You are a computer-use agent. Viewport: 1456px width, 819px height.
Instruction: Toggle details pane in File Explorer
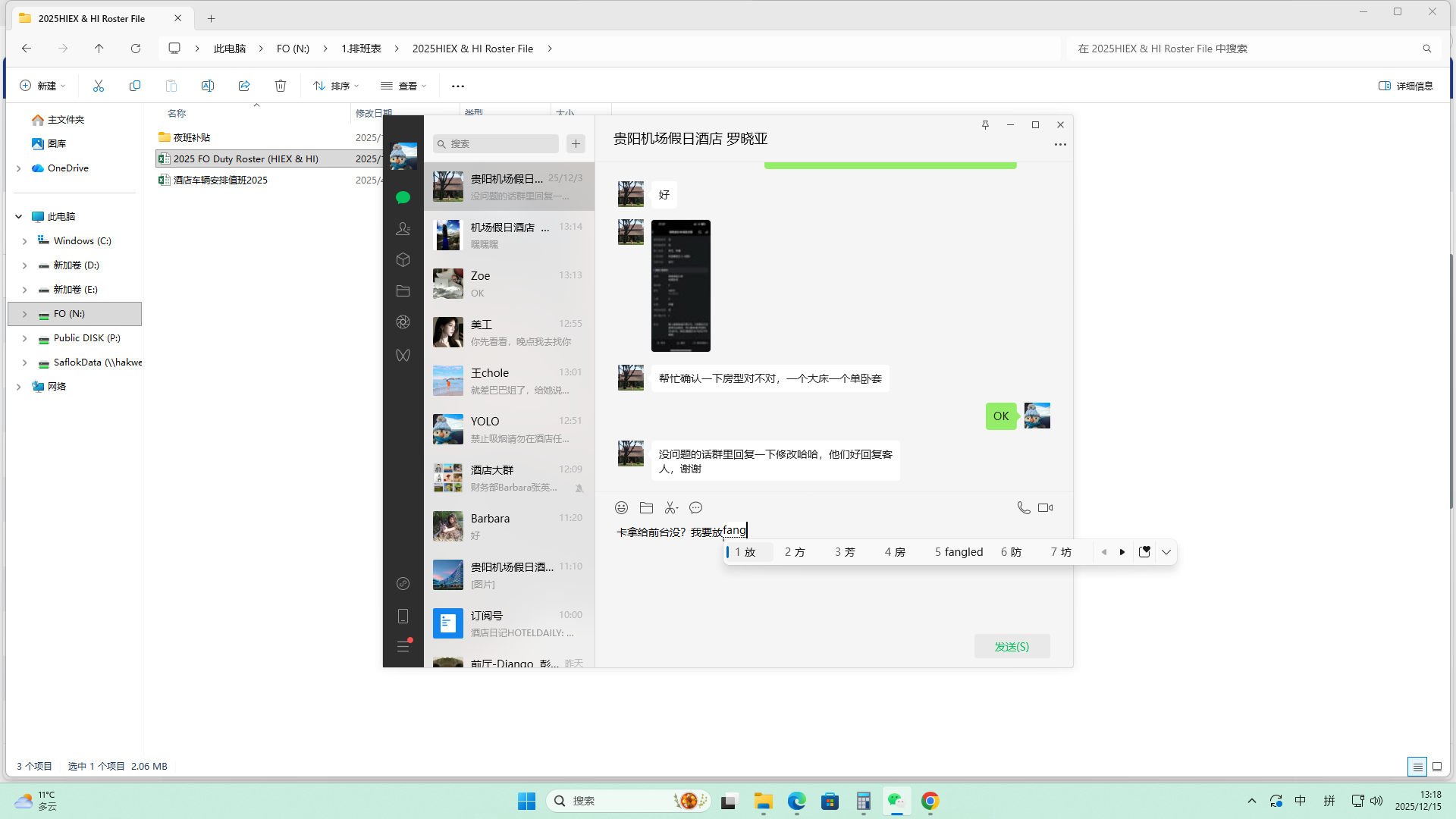click(1405, 86)
